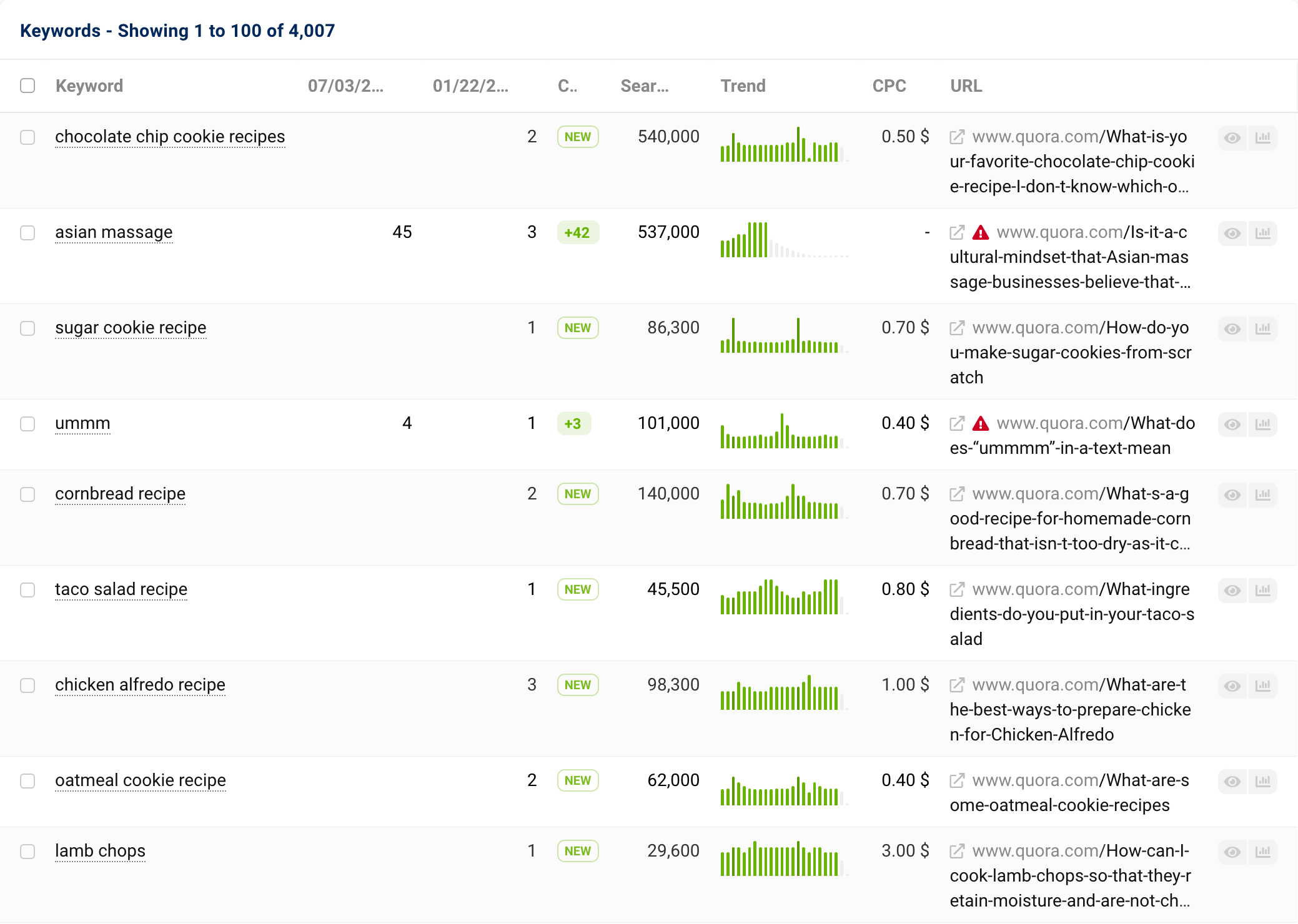
Task: Tick checkbox for cornbread recipe
Action: pyautogui.click(x=27, y=494)
